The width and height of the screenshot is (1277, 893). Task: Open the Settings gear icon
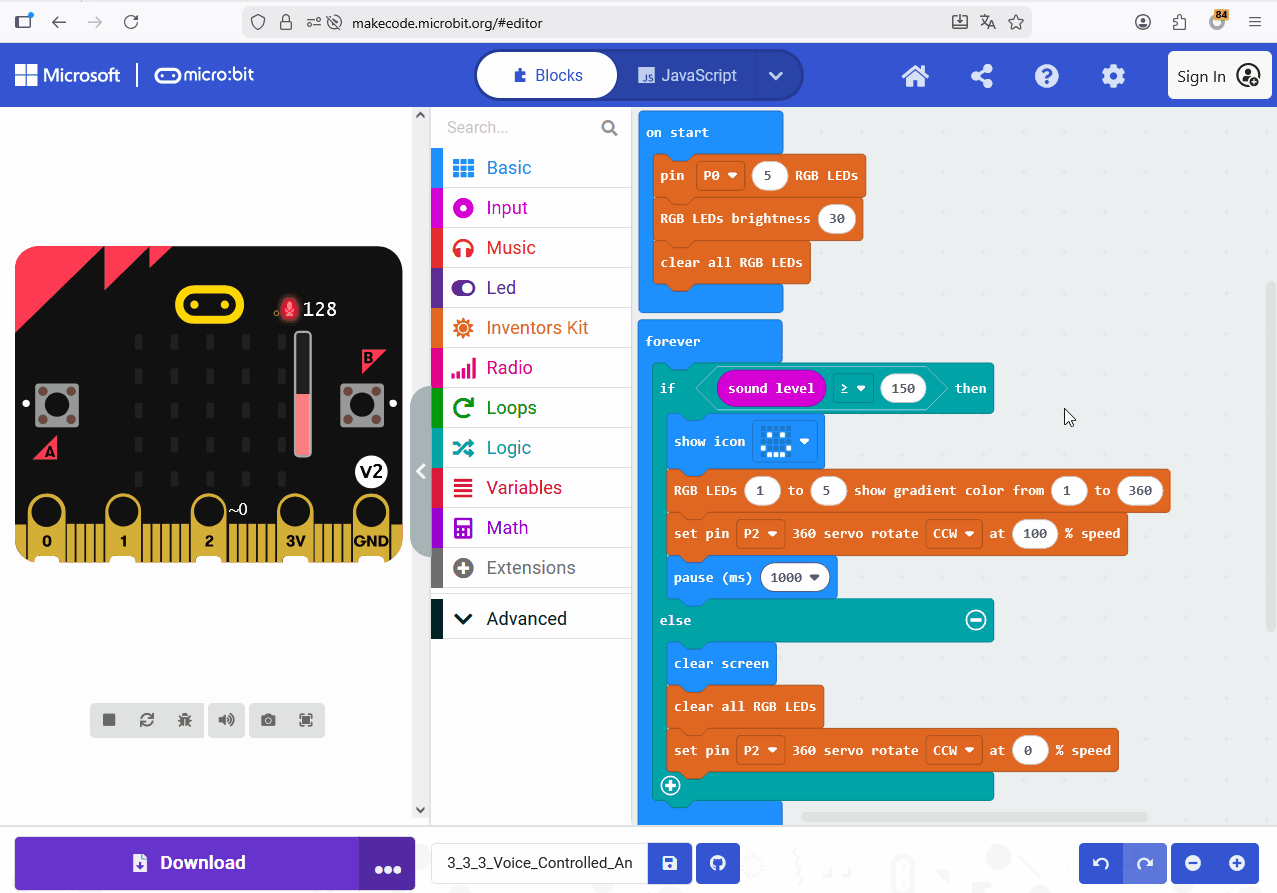[x=1113, y=76]
